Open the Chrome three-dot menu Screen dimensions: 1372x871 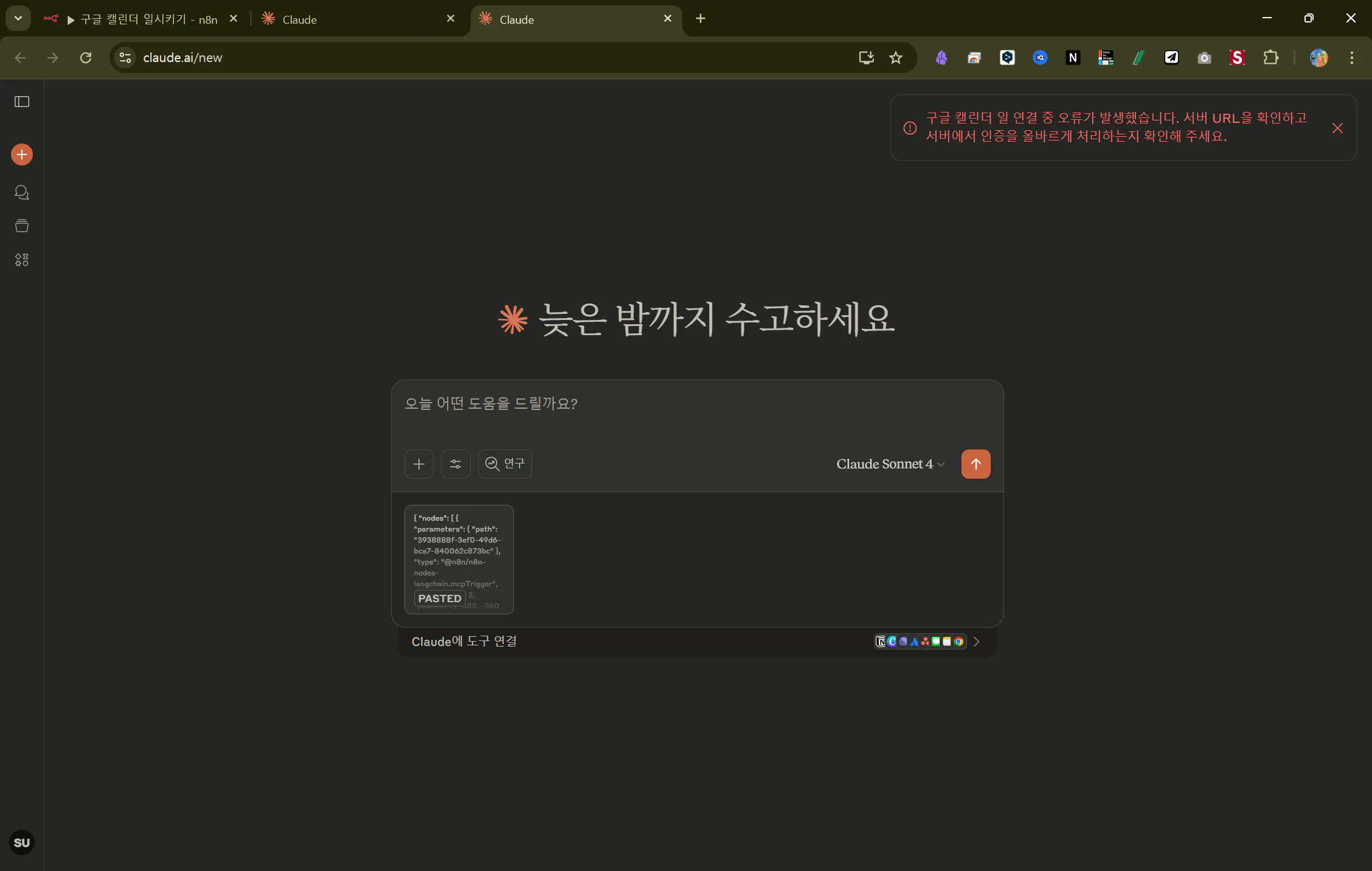click(x=1352, y=58)
